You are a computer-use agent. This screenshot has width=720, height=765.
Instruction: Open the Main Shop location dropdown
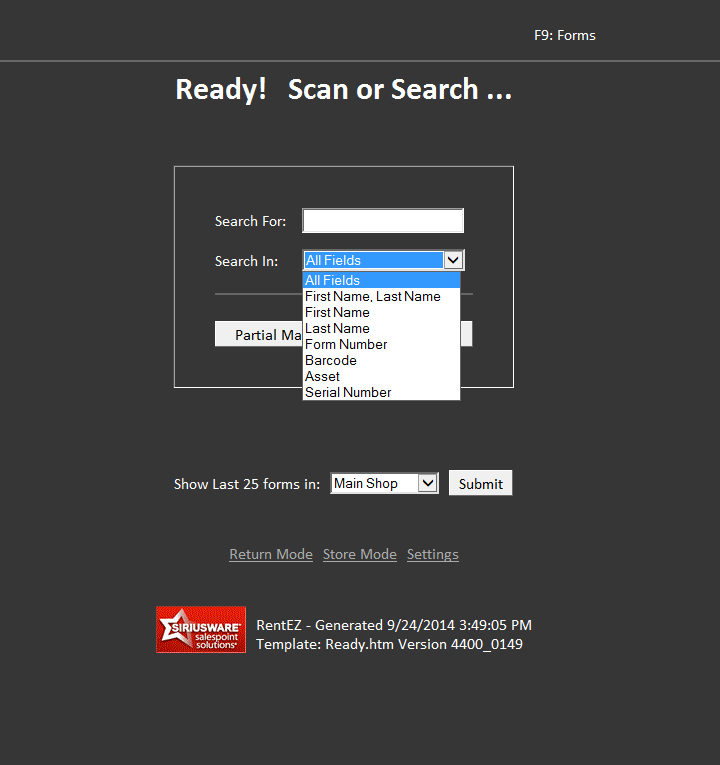(x=384, y=483)
